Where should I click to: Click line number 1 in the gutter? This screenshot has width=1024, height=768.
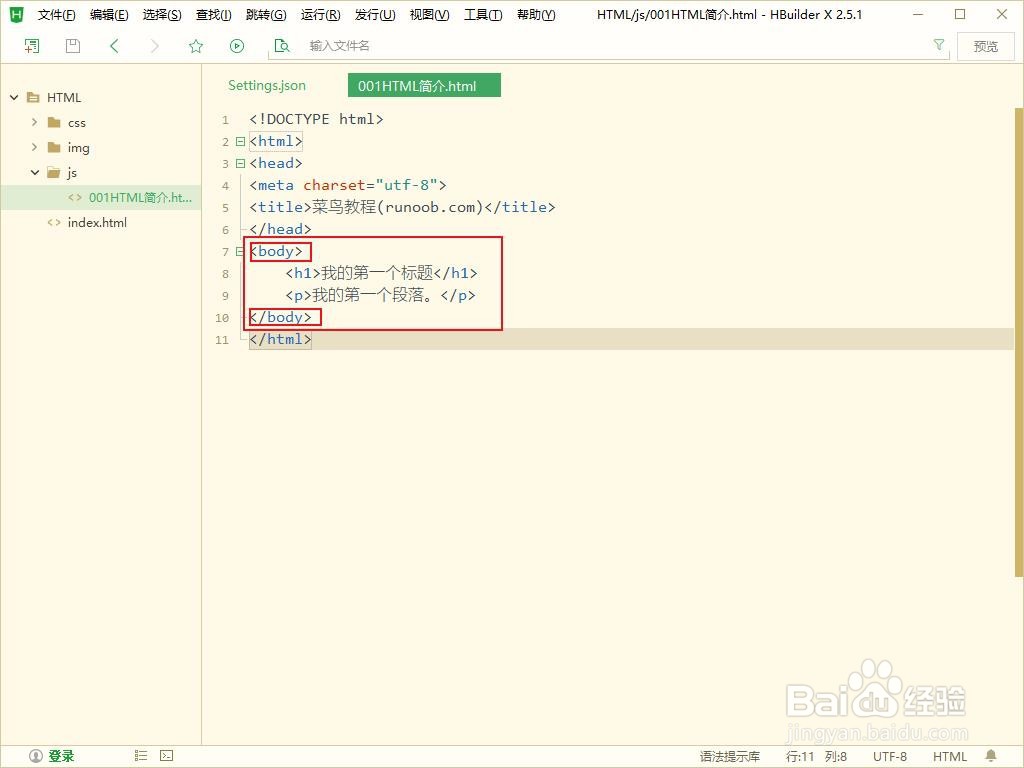click(225, 120)
